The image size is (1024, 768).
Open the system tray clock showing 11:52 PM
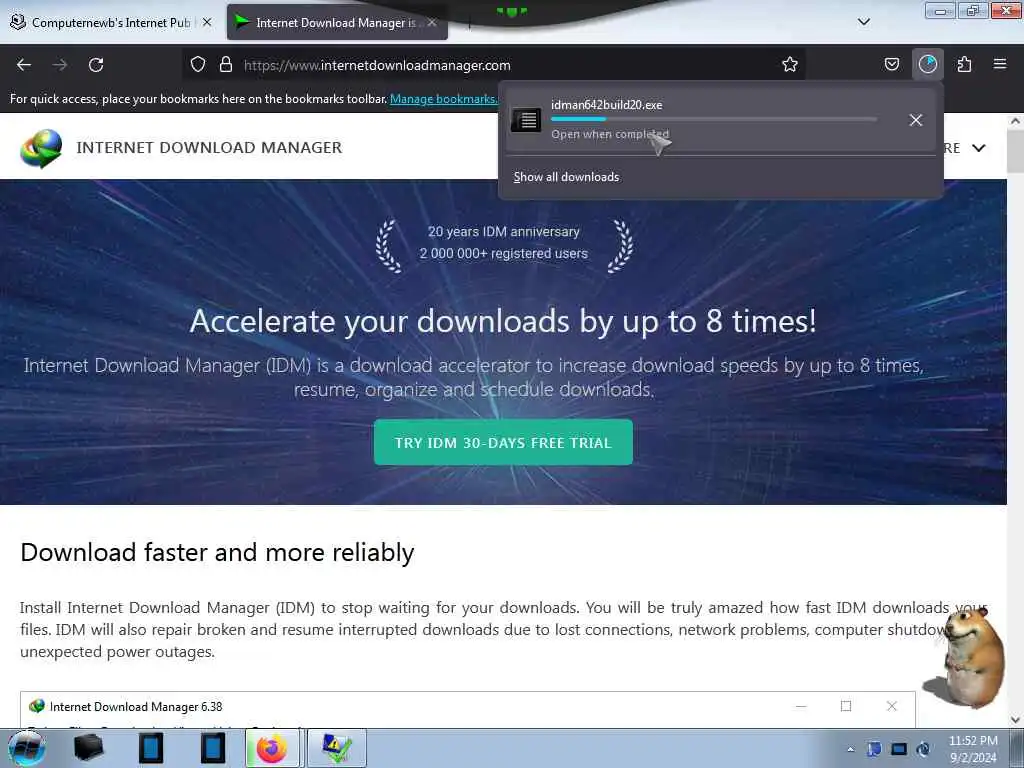973,749
